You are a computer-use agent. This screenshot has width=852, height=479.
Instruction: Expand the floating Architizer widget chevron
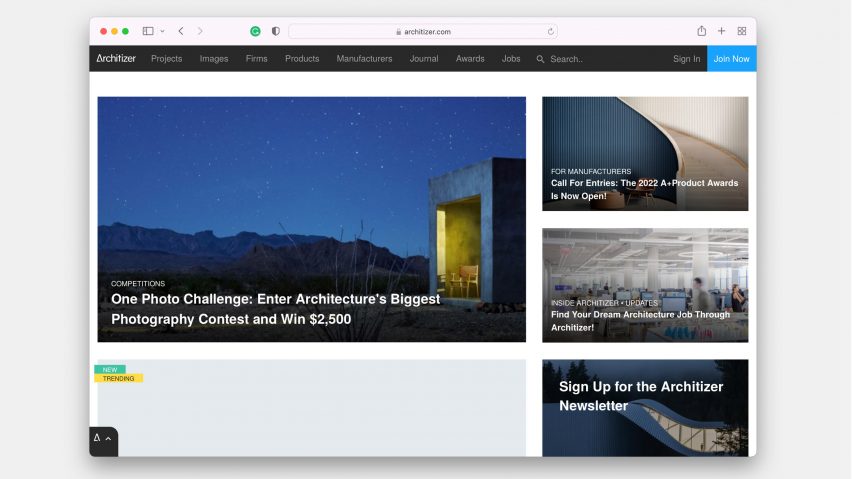(x=108, y=439)
